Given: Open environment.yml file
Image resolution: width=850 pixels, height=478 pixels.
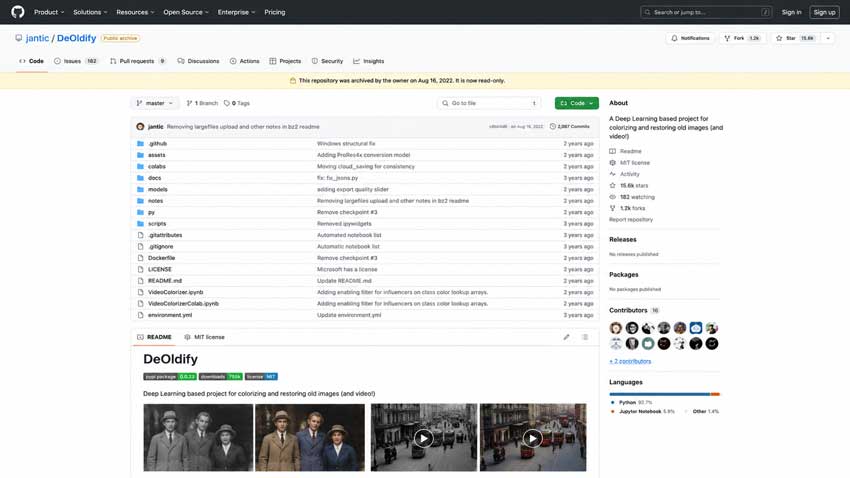Looking at the screenshot, I should click(x=170, y=315).
